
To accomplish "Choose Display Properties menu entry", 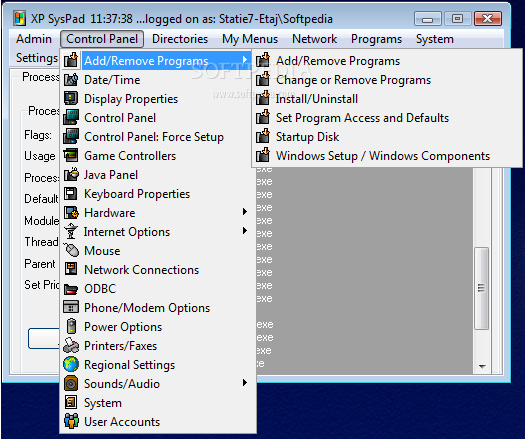I will coord(157,99).
